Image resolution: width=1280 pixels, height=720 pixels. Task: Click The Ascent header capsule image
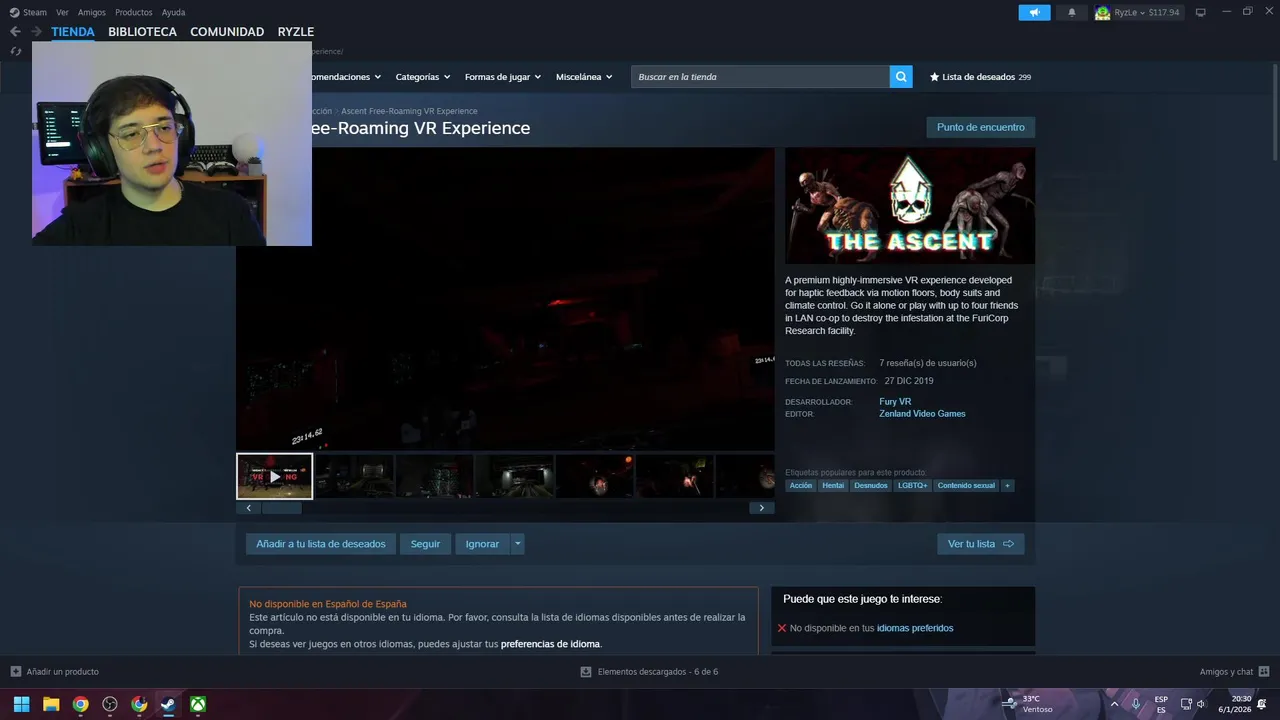(910, 206)
